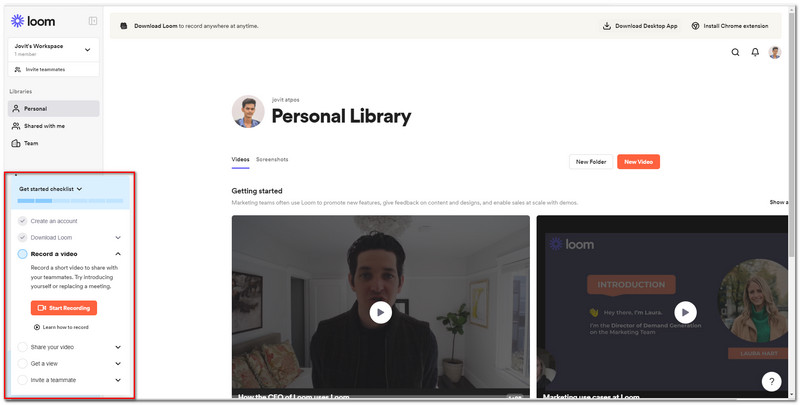Check the Share your video circle

(x=22, y=347)
